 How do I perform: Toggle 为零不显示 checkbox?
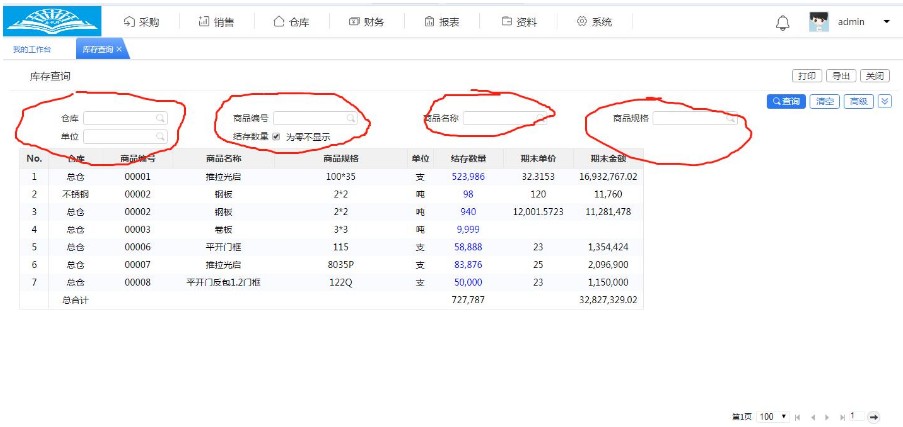[277, 136]
